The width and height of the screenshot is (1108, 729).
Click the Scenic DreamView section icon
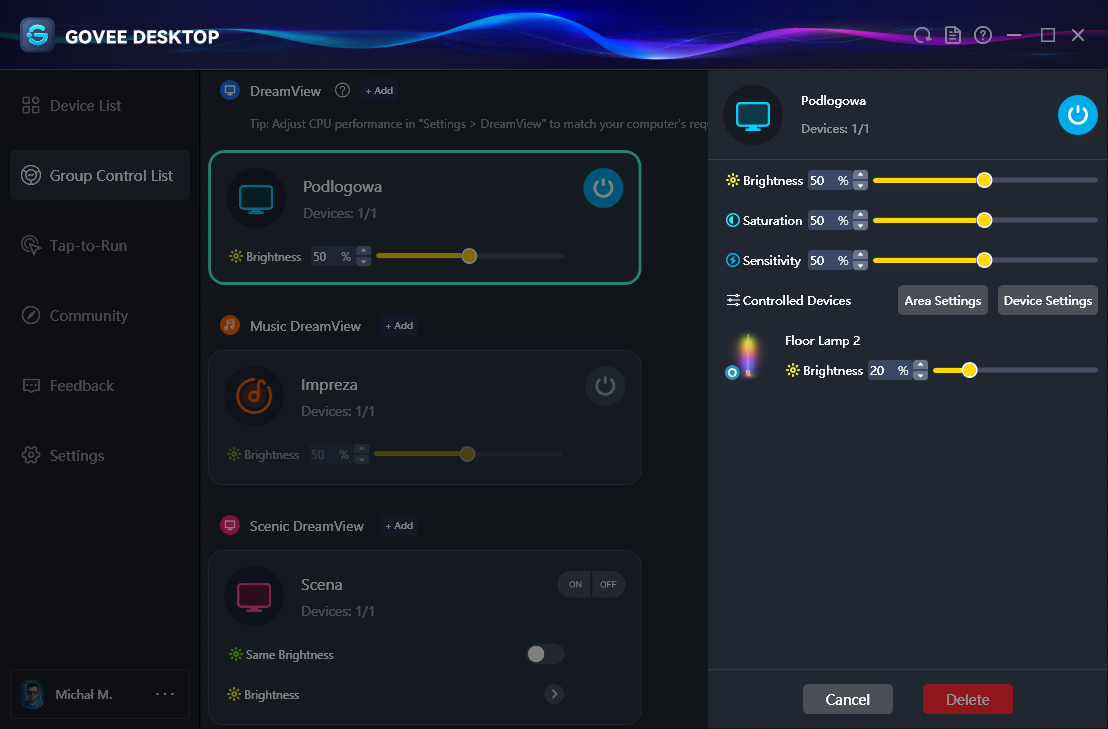230,526
